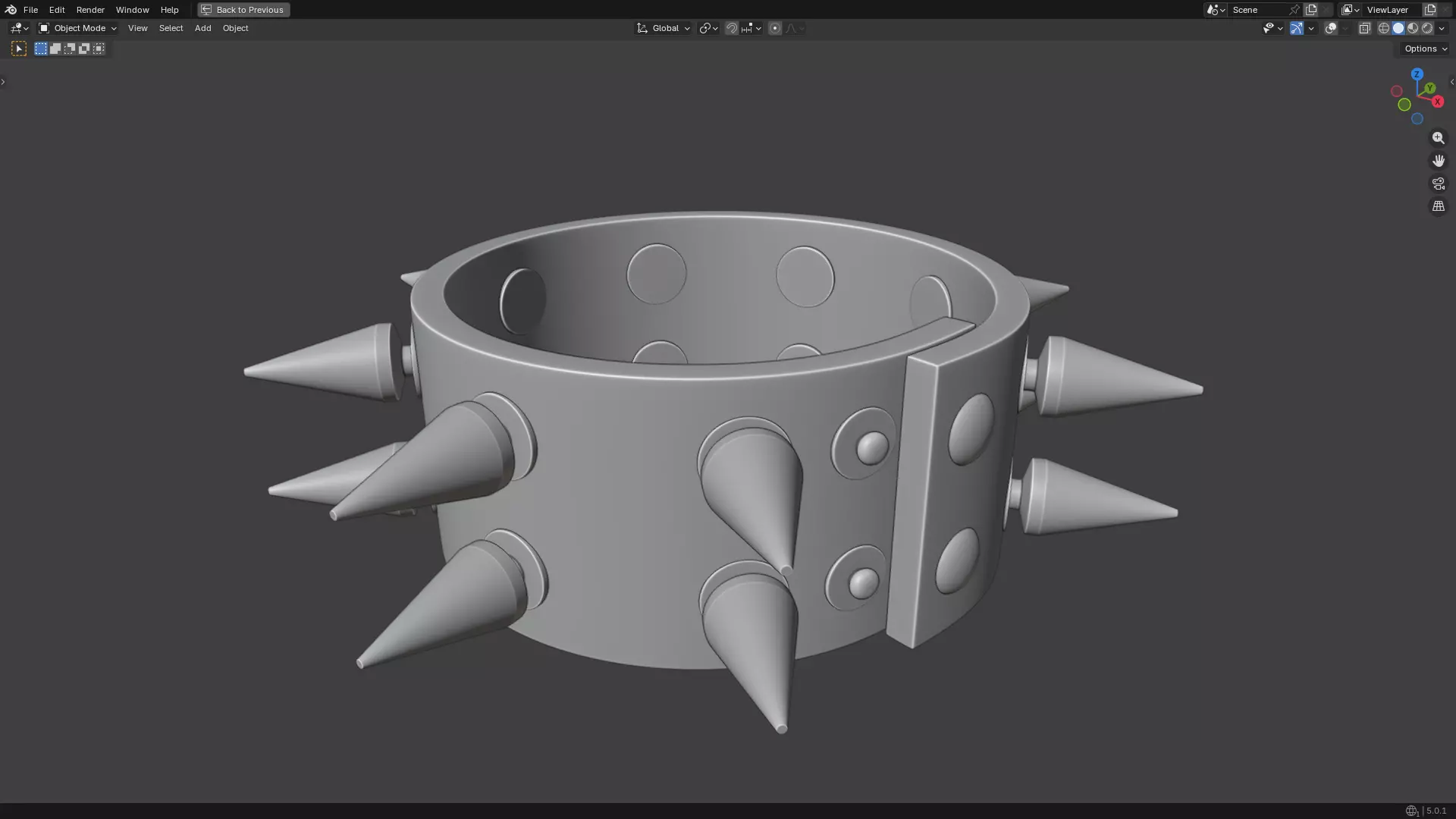Switch to material preview shading
The width and height of the screenshot is (1456, 819).
point(1413,28)
